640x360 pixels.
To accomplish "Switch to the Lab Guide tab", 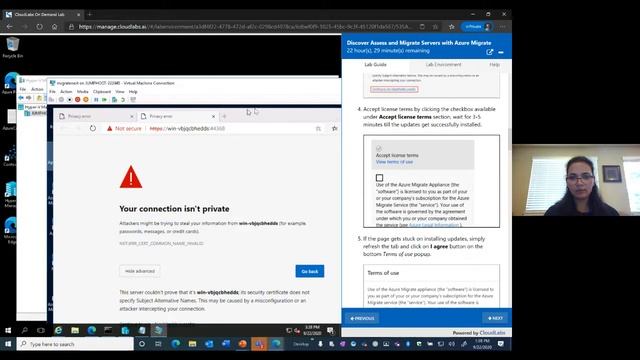I will click(x=375, y=64).
